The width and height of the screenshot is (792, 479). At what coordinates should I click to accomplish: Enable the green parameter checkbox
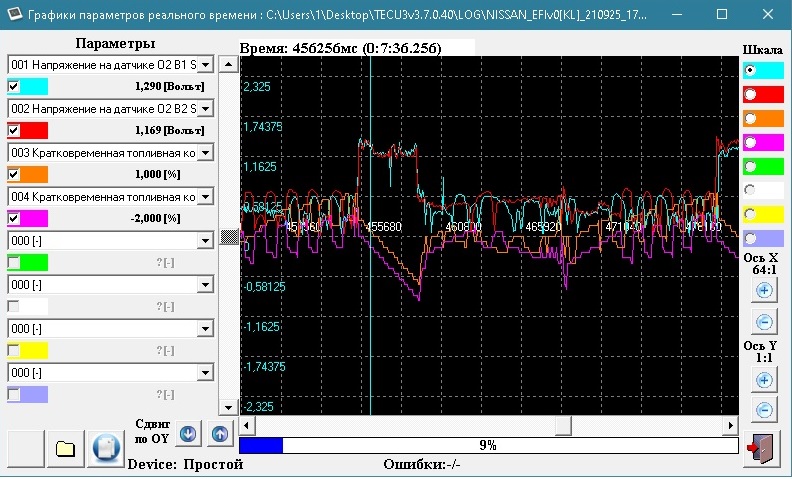14,263
